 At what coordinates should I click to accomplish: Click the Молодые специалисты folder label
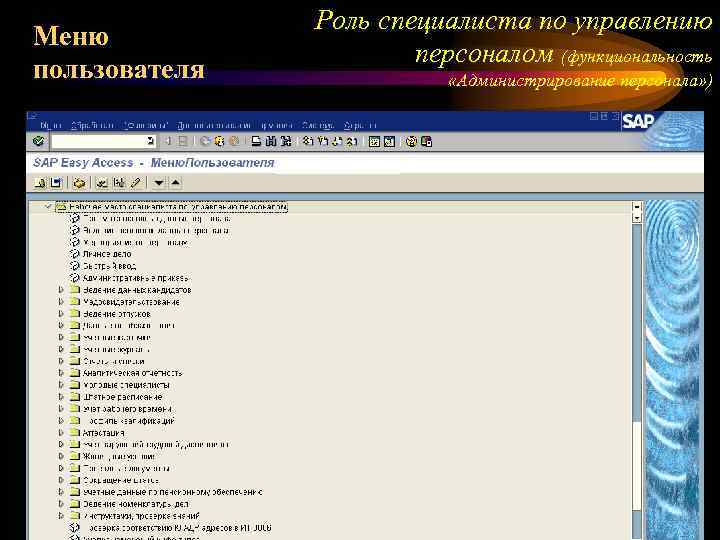click(x=126, y=385)
